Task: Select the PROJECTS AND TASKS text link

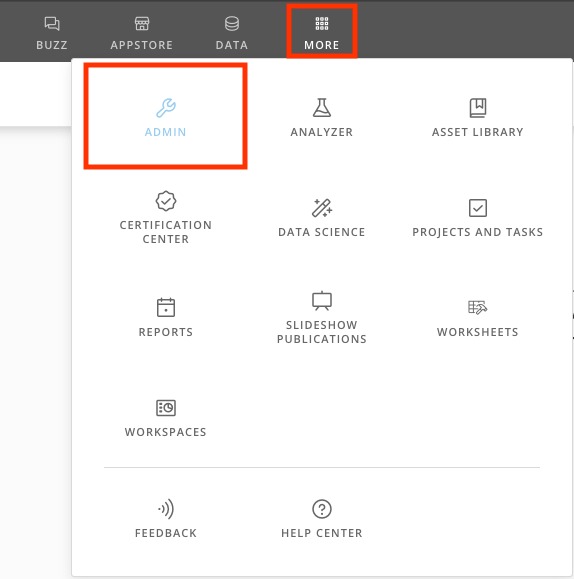Action: click(478, 232)
